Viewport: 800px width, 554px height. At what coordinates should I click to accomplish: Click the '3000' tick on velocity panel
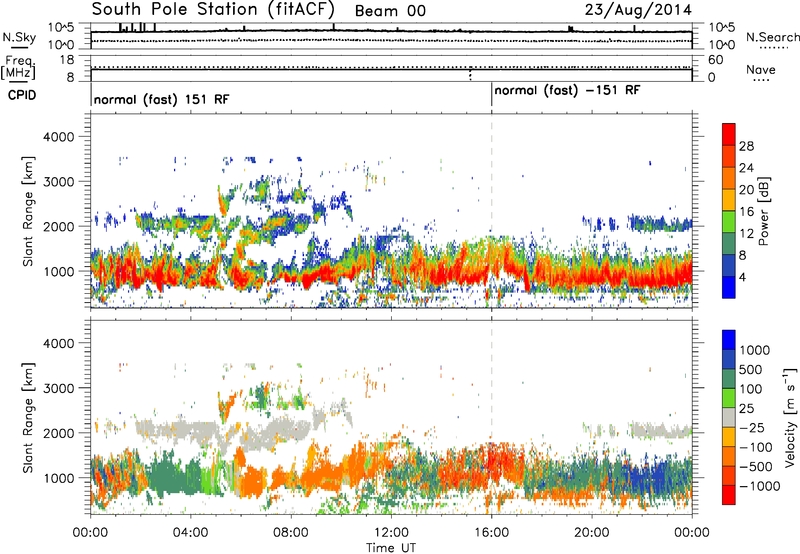pyautogui.click(x=58, y=388)
